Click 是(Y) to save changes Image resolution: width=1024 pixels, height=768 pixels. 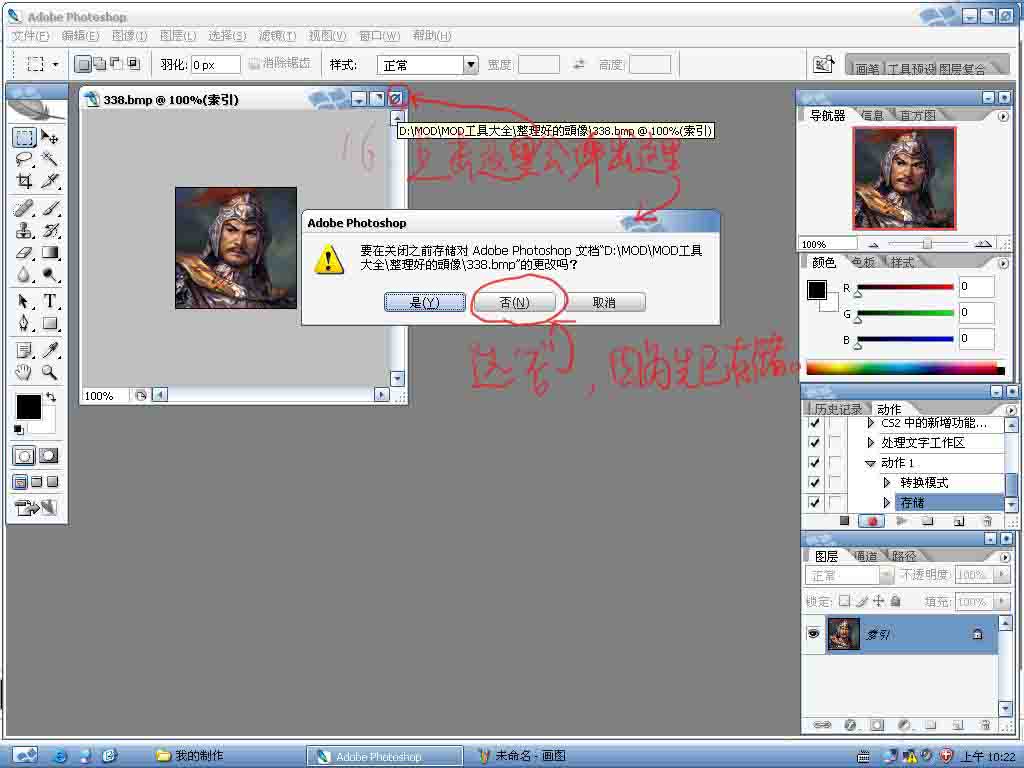(424, 302)
